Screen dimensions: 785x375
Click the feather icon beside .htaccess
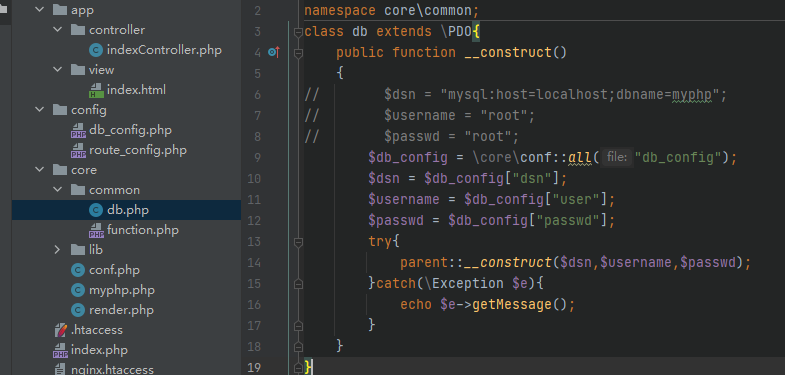pyautogui.click(x=60, y=330)
